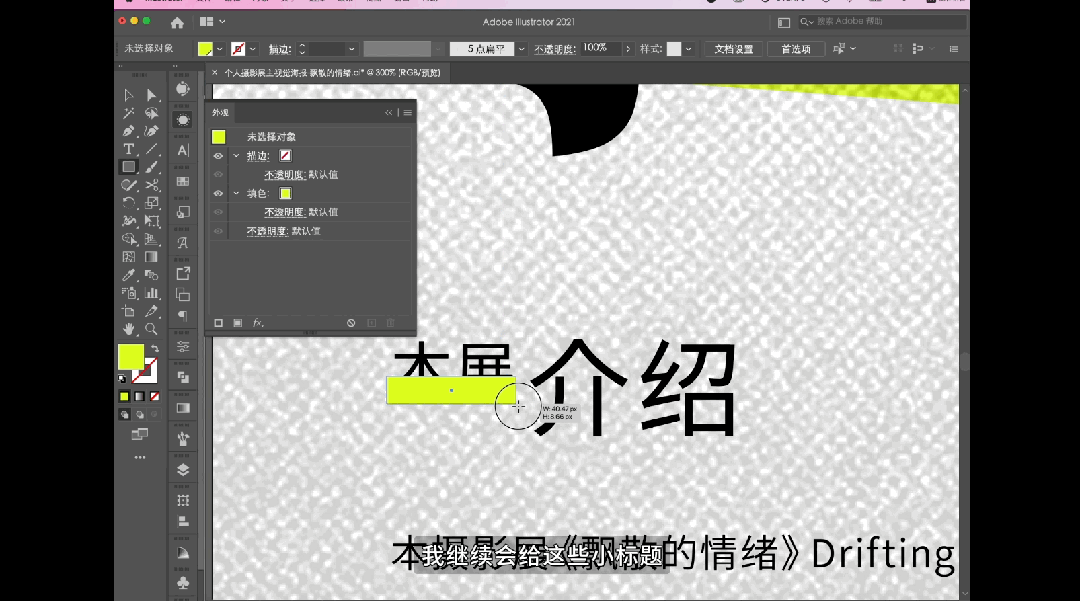Click the Document Setup button
This screenshot has height=601, width=1080.
pyautogui.click(x=734, y=49)
